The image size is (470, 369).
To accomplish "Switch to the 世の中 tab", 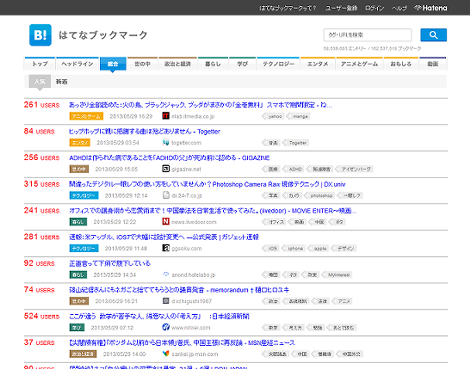I will pos(142,64).
